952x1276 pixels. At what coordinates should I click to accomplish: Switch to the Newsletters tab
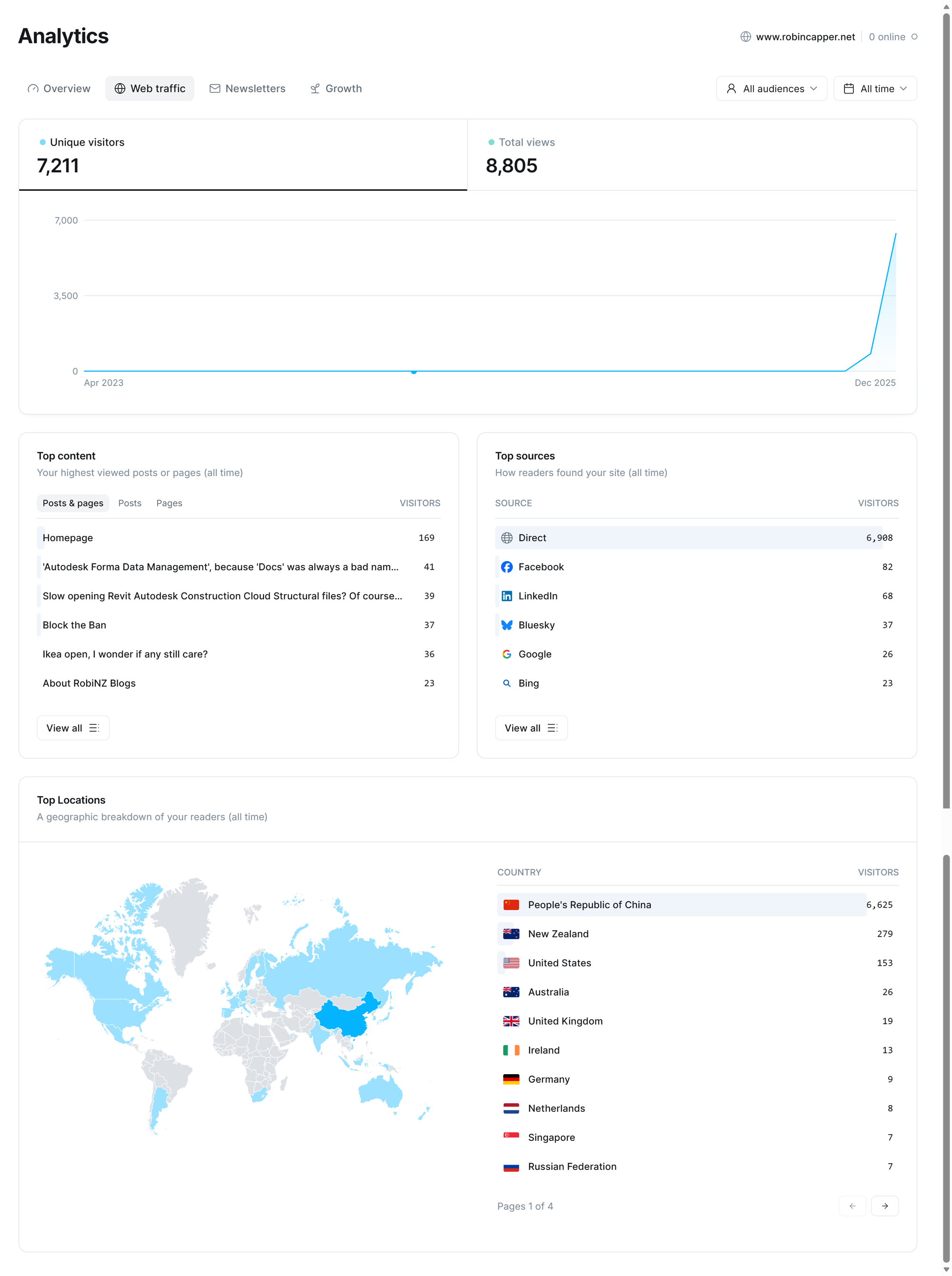pyautogui.click(x=247, y=89)
